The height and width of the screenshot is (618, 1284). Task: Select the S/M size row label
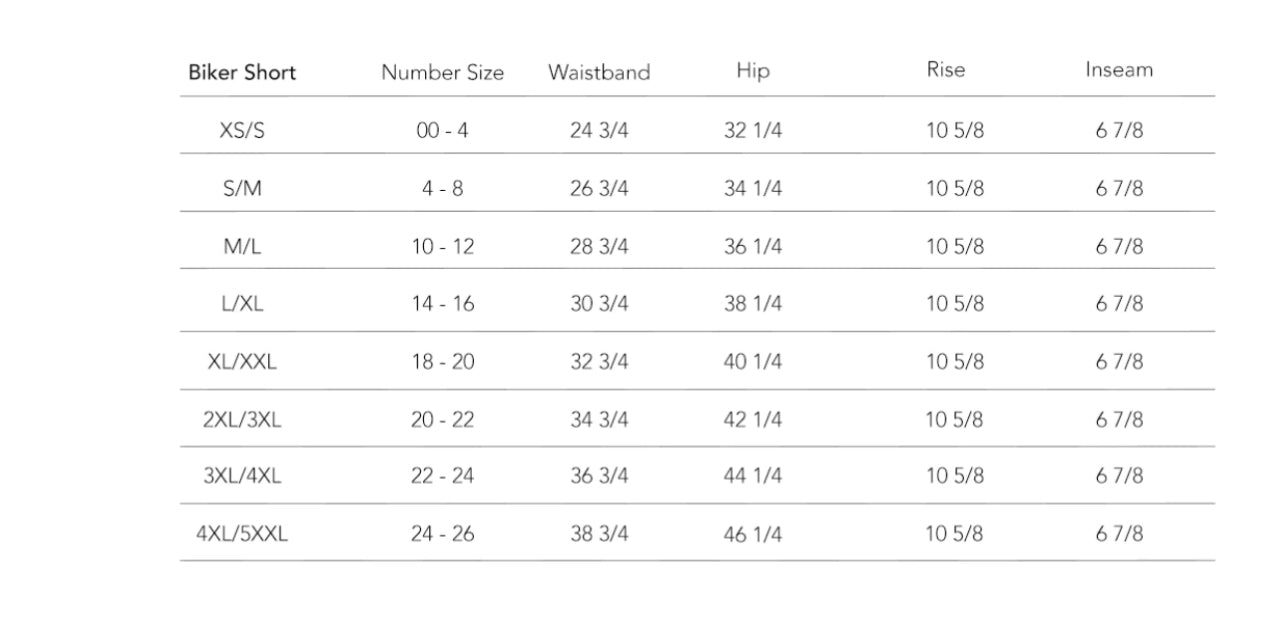[x=242, y=189]
